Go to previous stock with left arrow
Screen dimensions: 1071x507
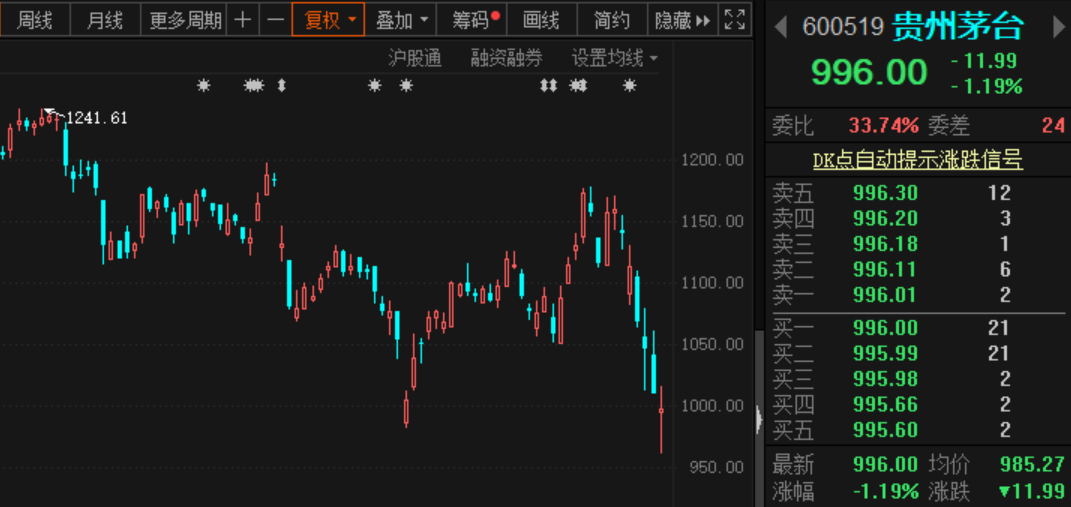point(781,27)
